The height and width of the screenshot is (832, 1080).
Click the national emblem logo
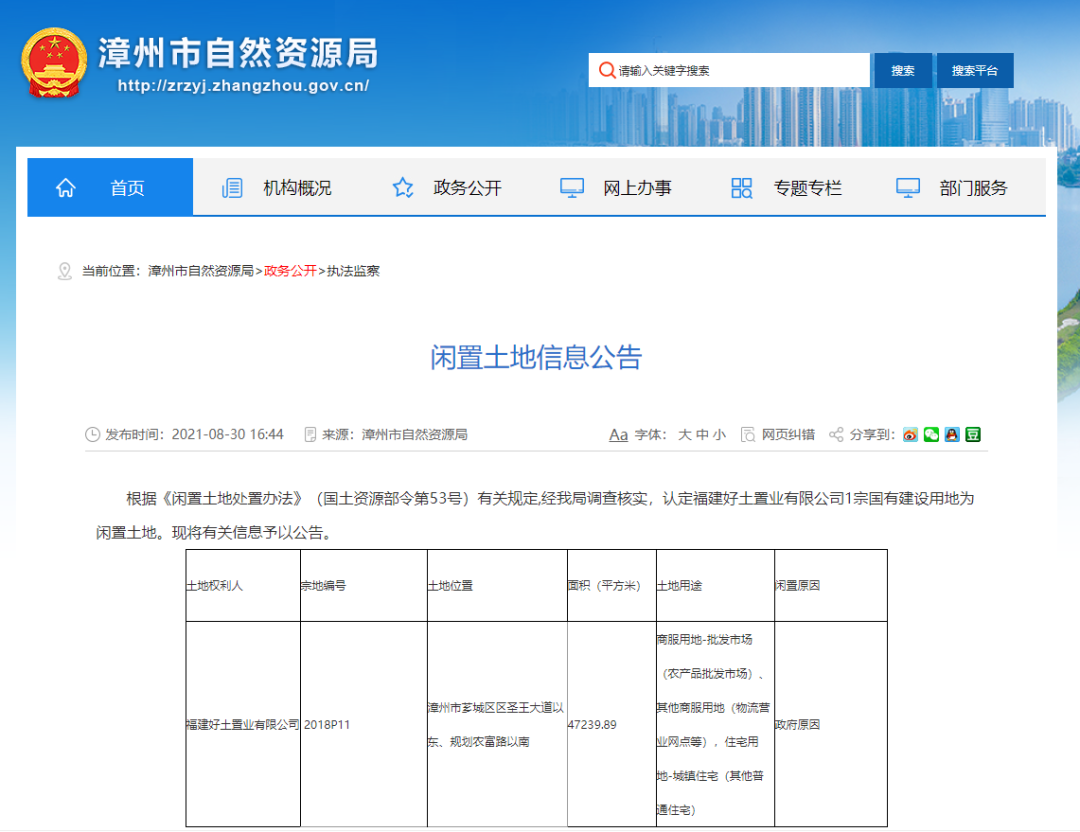54,63
